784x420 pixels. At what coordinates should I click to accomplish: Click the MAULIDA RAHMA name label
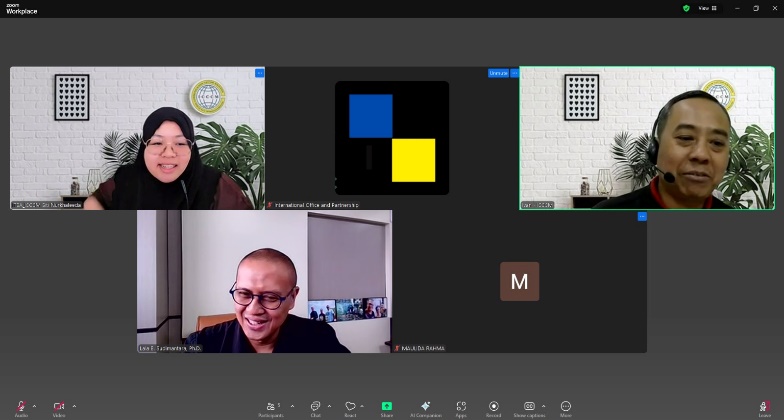point(423,348)
